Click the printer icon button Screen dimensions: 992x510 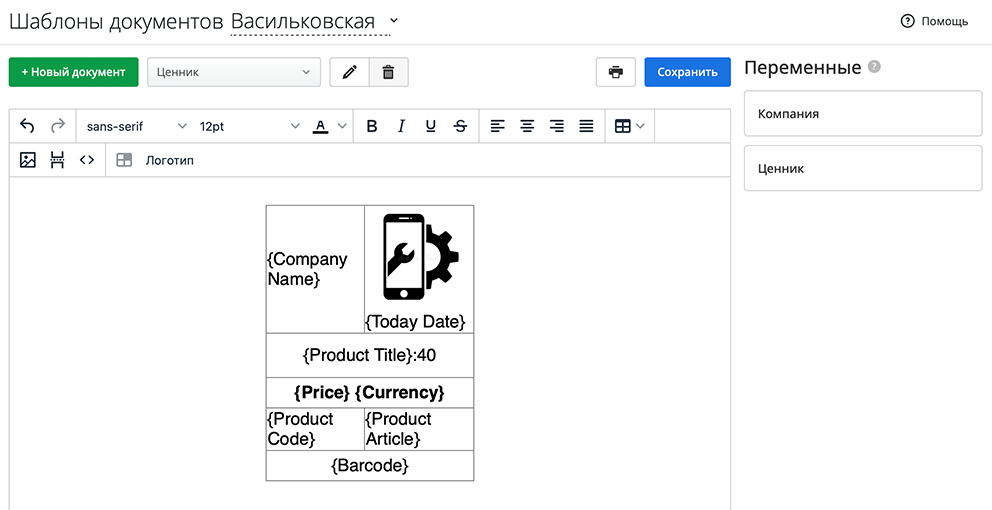click(615, 72)
